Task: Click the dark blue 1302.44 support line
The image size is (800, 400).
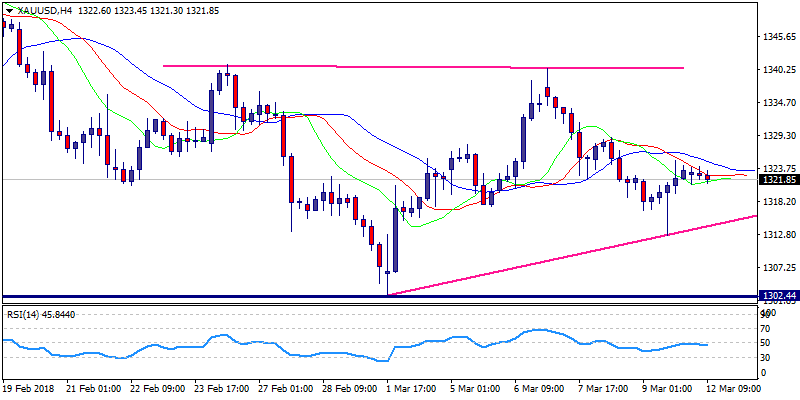Action: pos(300,297)
